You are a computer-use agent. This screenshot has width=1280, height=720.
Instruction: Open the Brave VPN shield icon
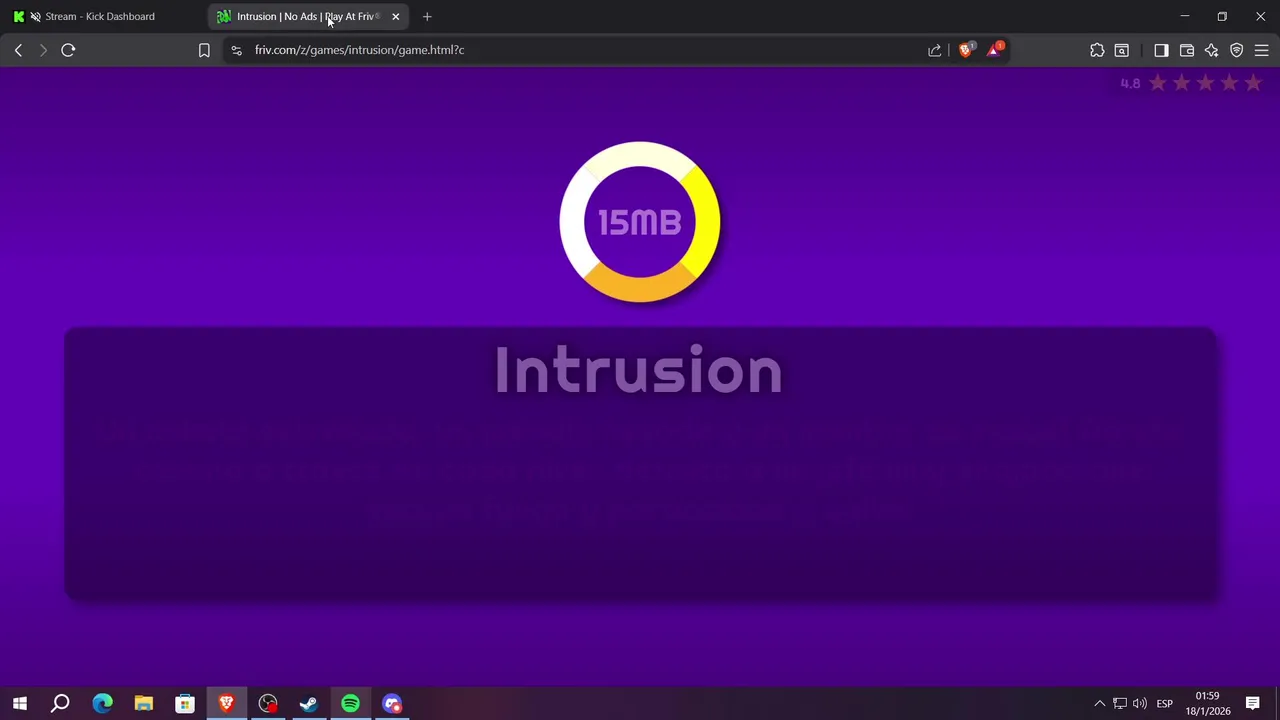tap(1237, 50)
